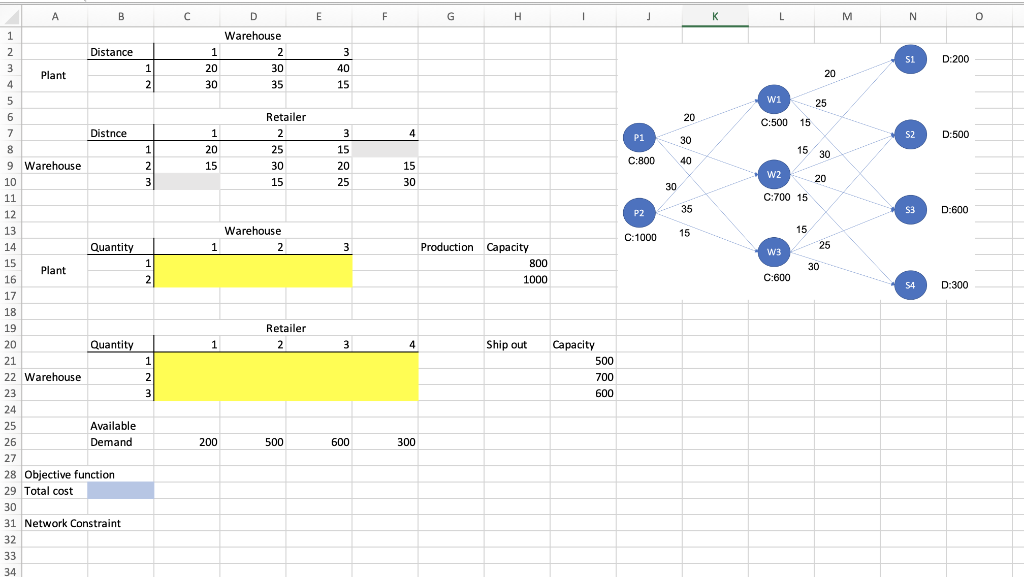Select the Network Constraint label cell

[73, 523]
